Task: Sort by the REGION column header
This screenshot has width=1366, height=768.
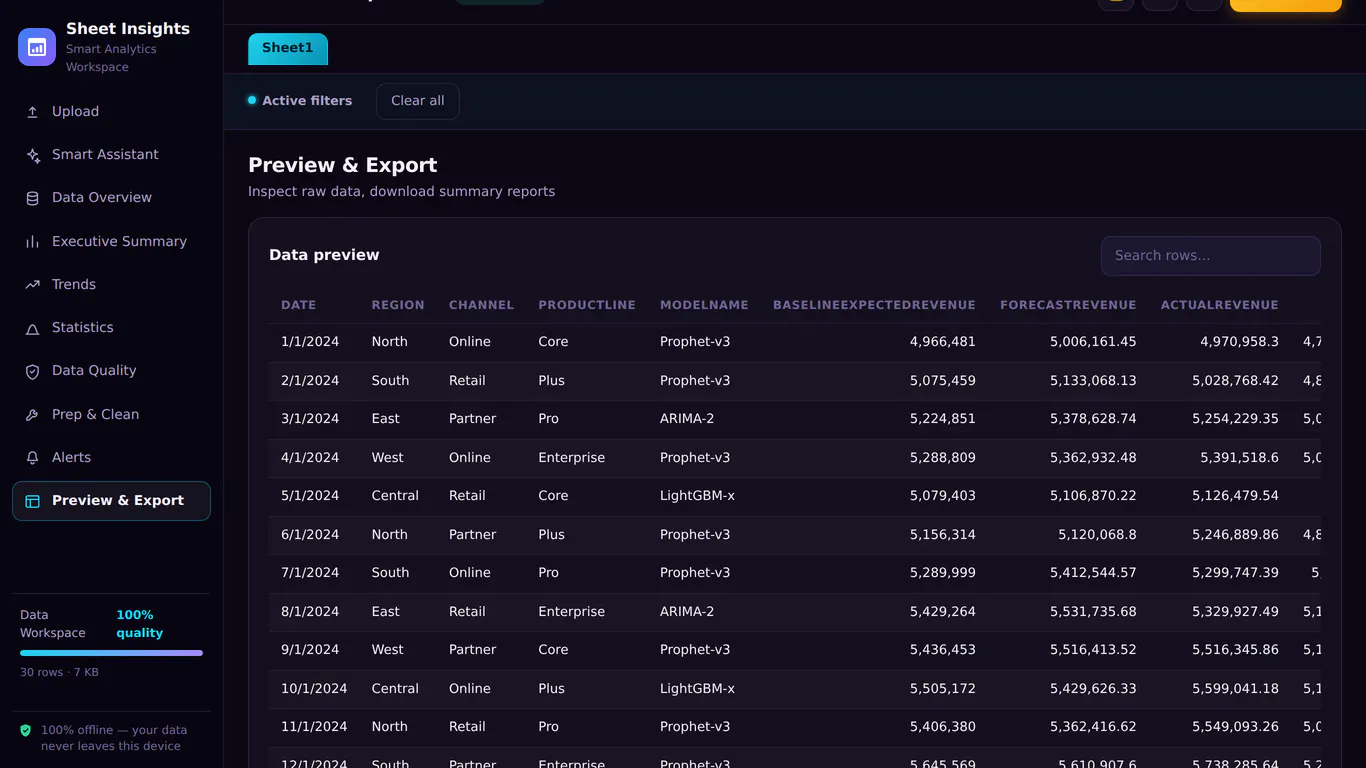Action: click(x=398, y=305)
